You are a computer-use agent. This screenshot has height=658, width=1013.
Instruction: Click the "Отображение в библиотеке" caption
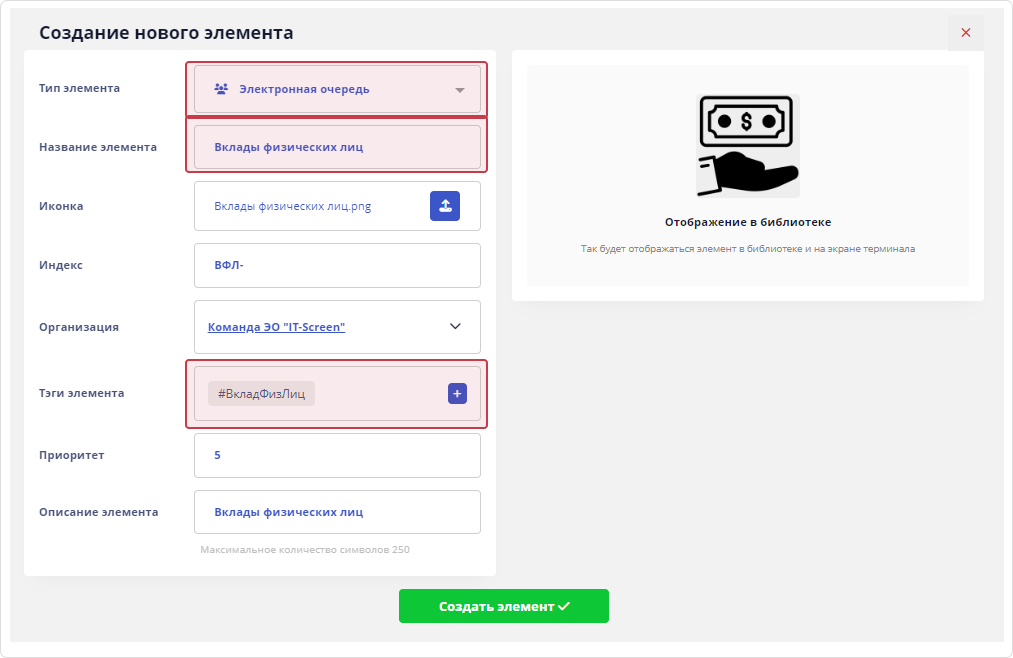click(x=747, y=222)
